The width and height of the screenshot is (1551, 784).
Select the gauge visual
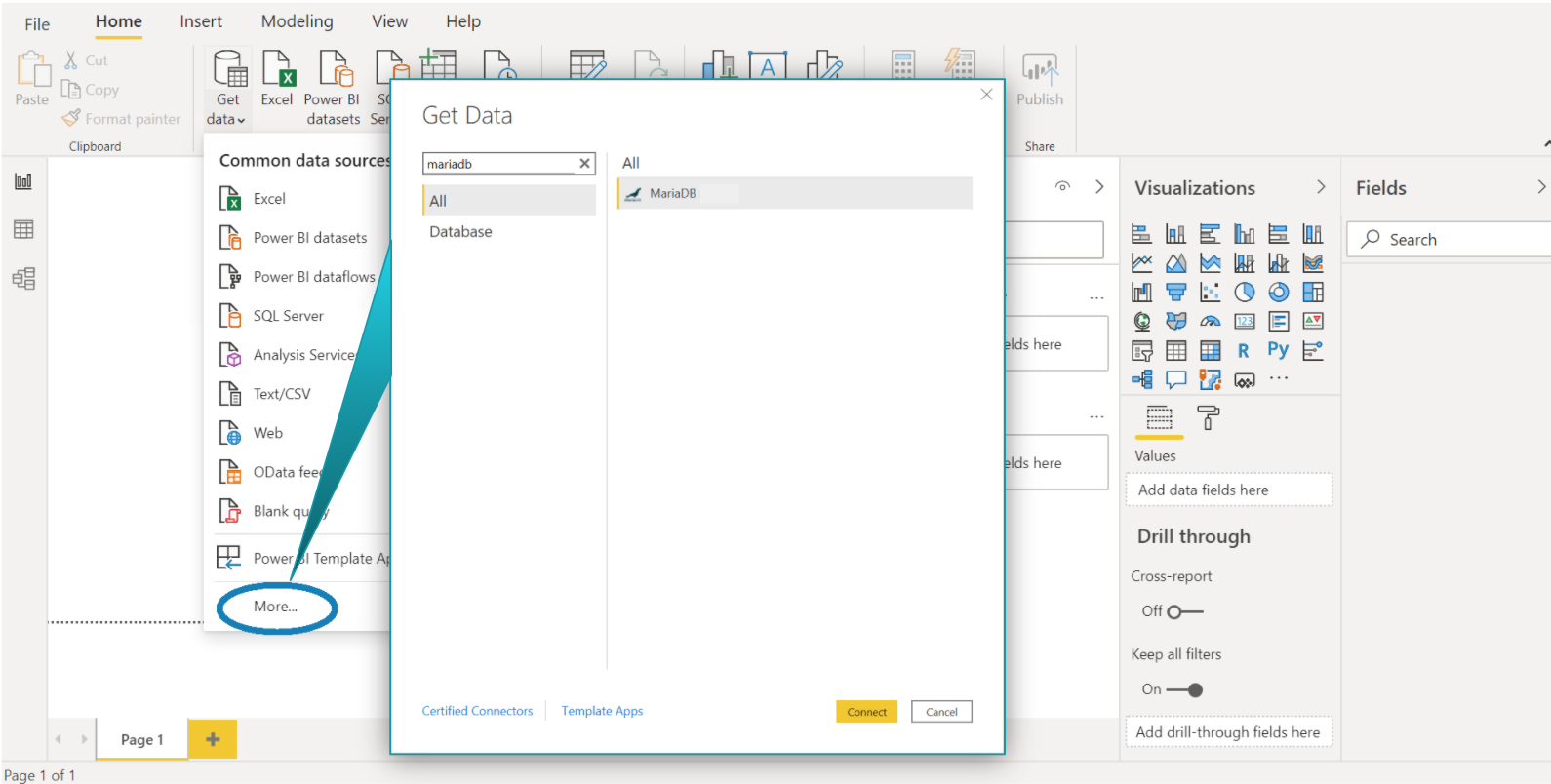[x=1211, y=322]
